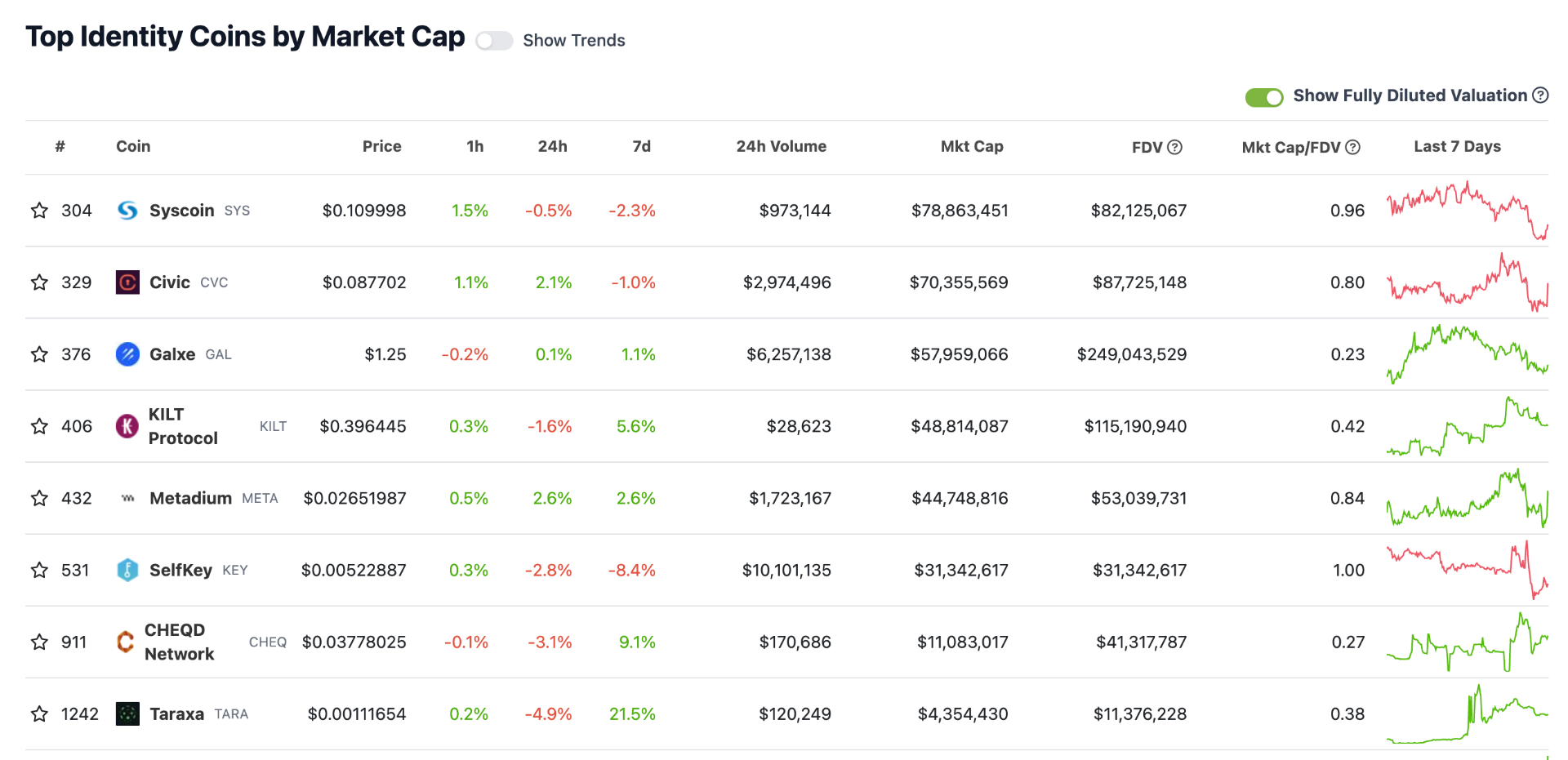1568x760 pixels.
Task: Open the Fully Diluted Valuation help icon
Action: click(x=1540, y=95)
